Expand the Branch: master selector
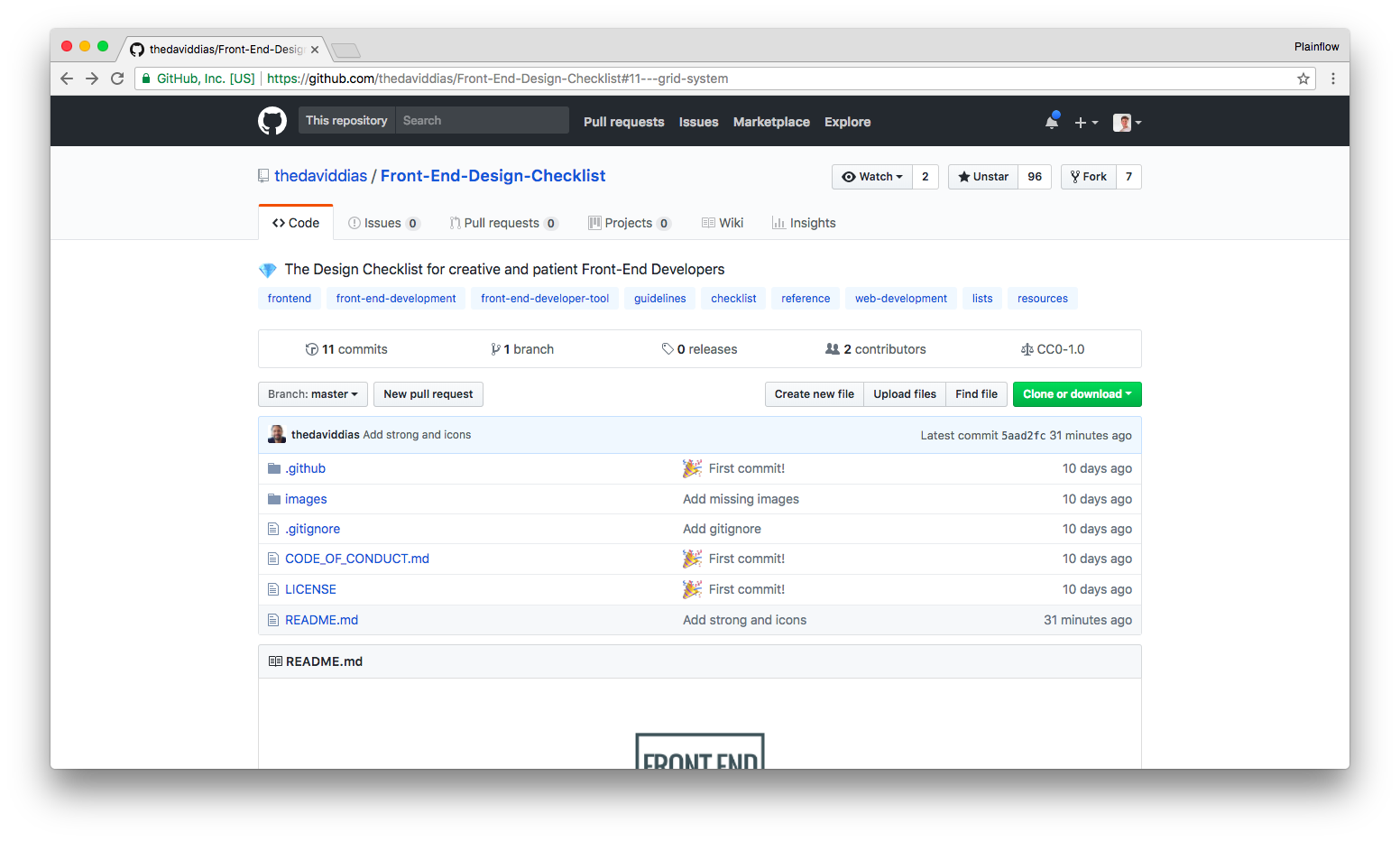The width and height of the screenshot is (1400, 841). pos(313,394)
